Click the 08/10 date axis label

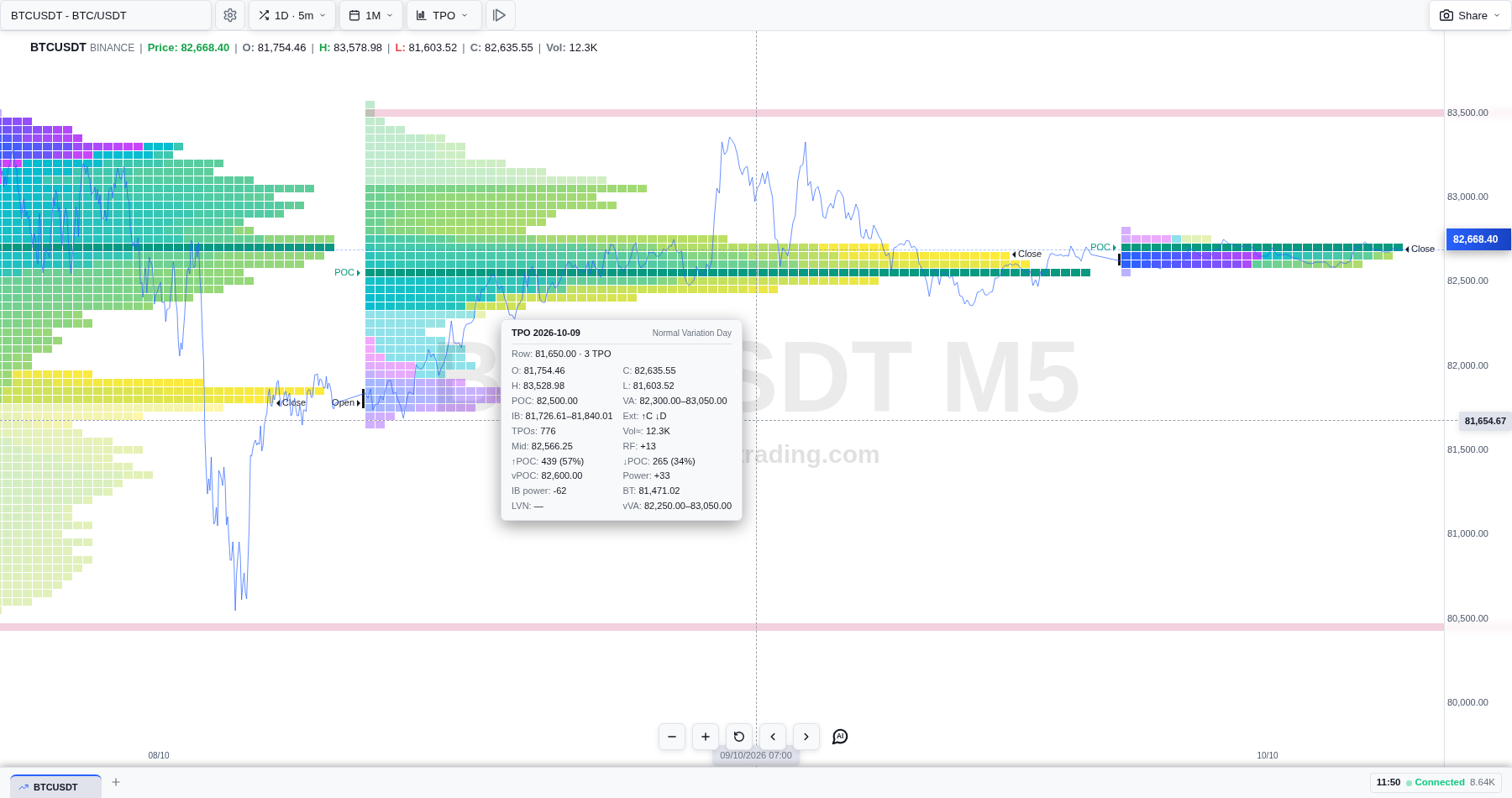click(x=159, y=755)
